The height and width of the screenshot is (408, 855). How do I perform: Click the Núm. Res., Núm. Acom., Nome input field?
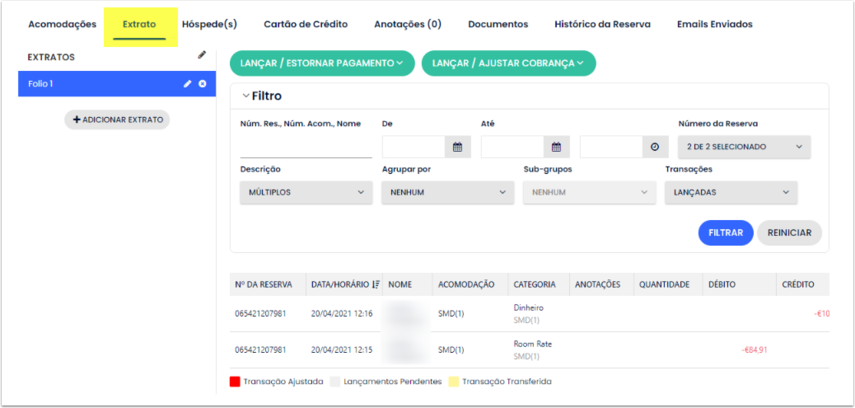305,147
